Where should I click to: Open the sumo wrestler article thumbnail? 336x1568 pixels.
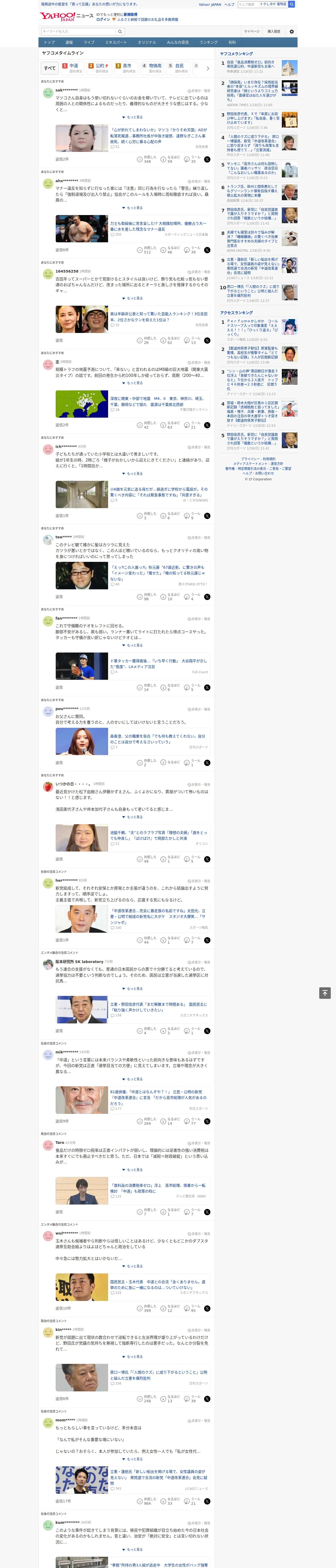82,229
